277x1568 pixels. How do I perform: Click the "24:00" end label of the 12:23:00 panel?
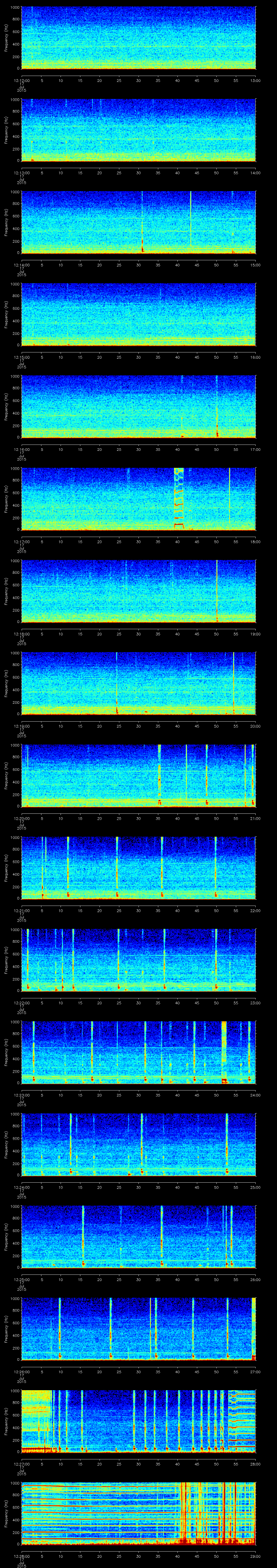coord(255,1095)
